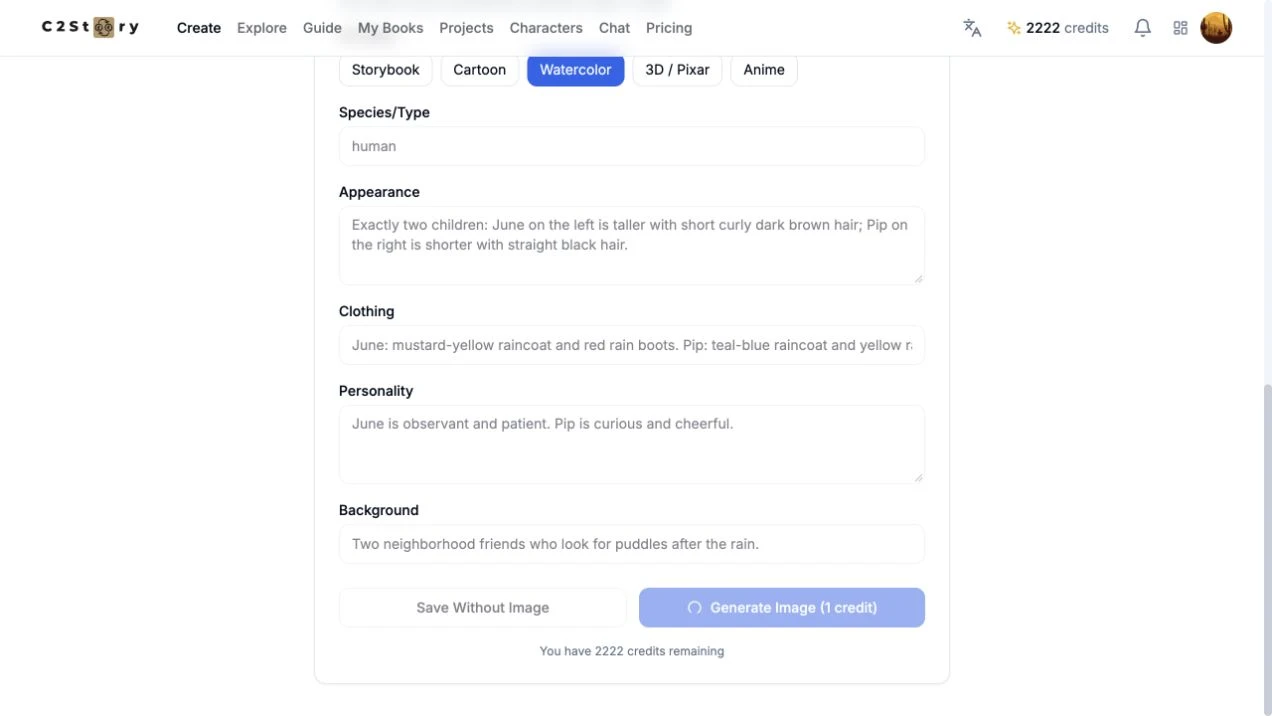
Task: Select the 3D / Pixar art style
Action: click(x=677, y=70)
